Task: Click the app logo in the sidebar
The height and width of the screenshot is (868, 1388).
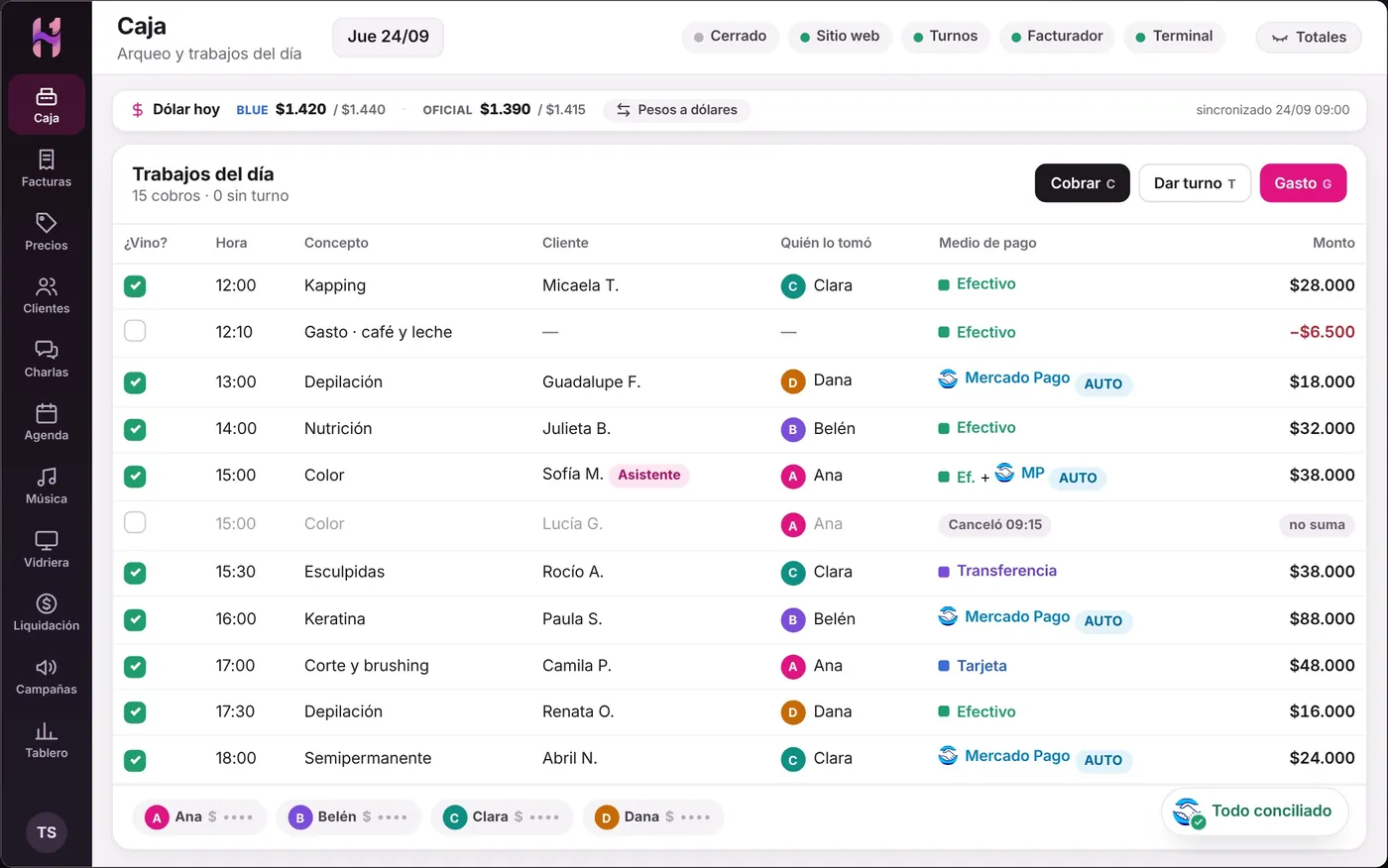Action: (47, 38)
